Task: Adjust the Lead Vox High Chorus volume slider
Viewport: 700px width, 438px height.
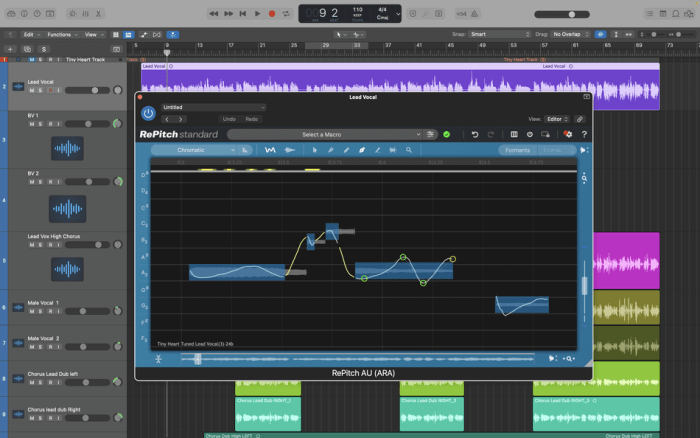Action: pos(88,245)
